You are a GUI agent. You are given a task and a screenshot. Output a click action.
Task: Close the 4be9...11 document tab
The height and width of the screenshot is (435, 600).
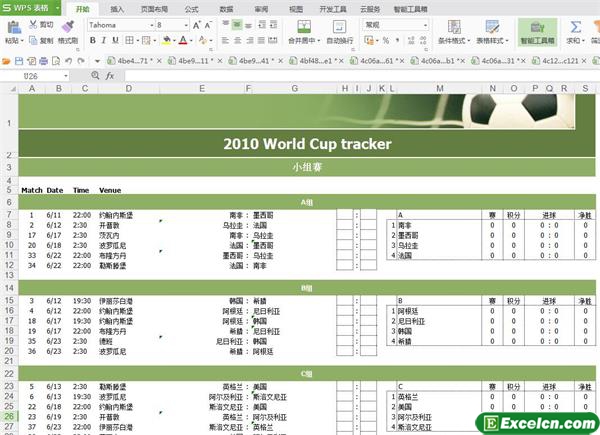click(x=220, y=61)
